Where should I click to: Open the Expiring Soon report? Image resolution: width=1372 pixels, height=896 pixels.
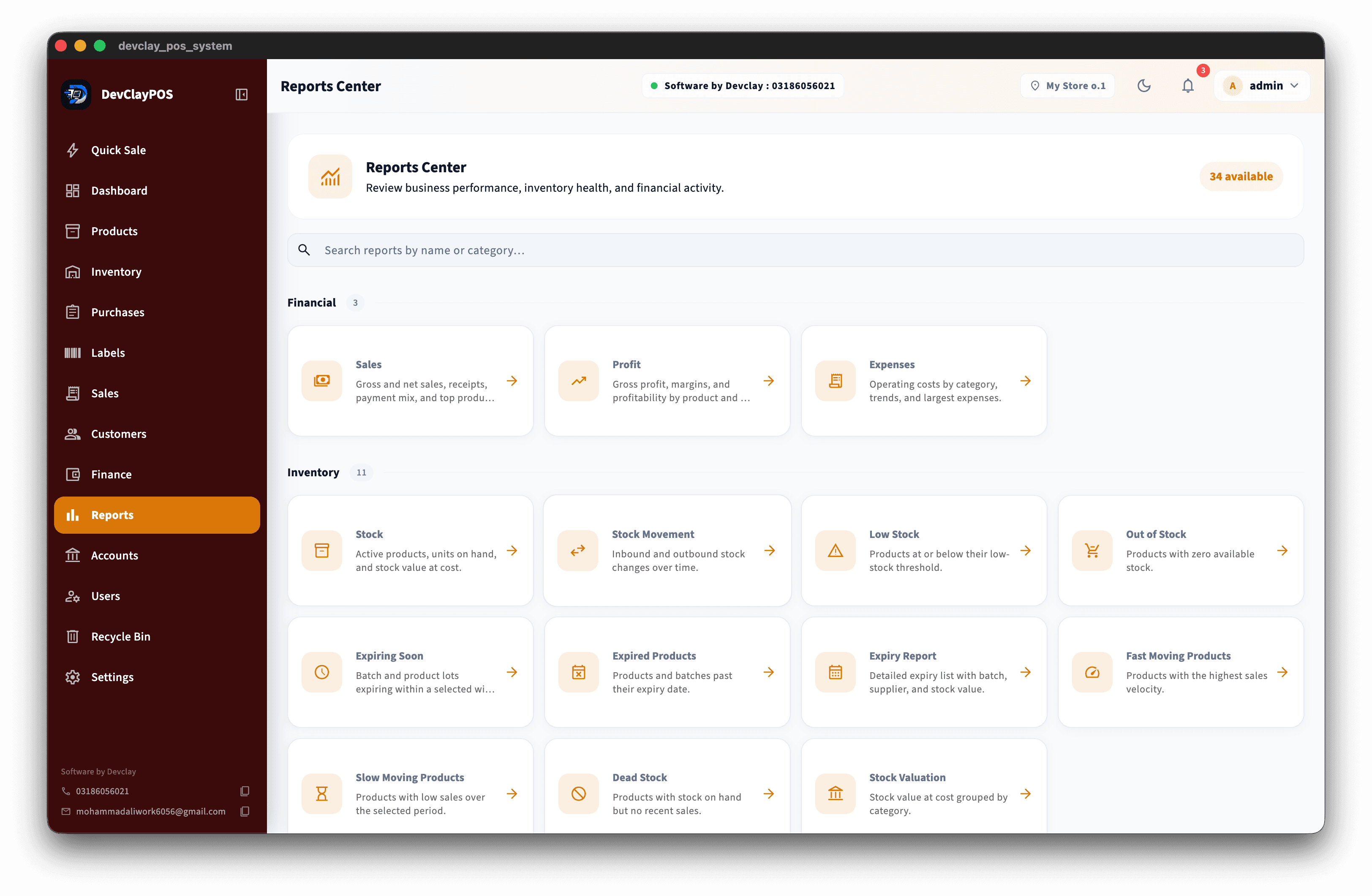coord(411,672)
